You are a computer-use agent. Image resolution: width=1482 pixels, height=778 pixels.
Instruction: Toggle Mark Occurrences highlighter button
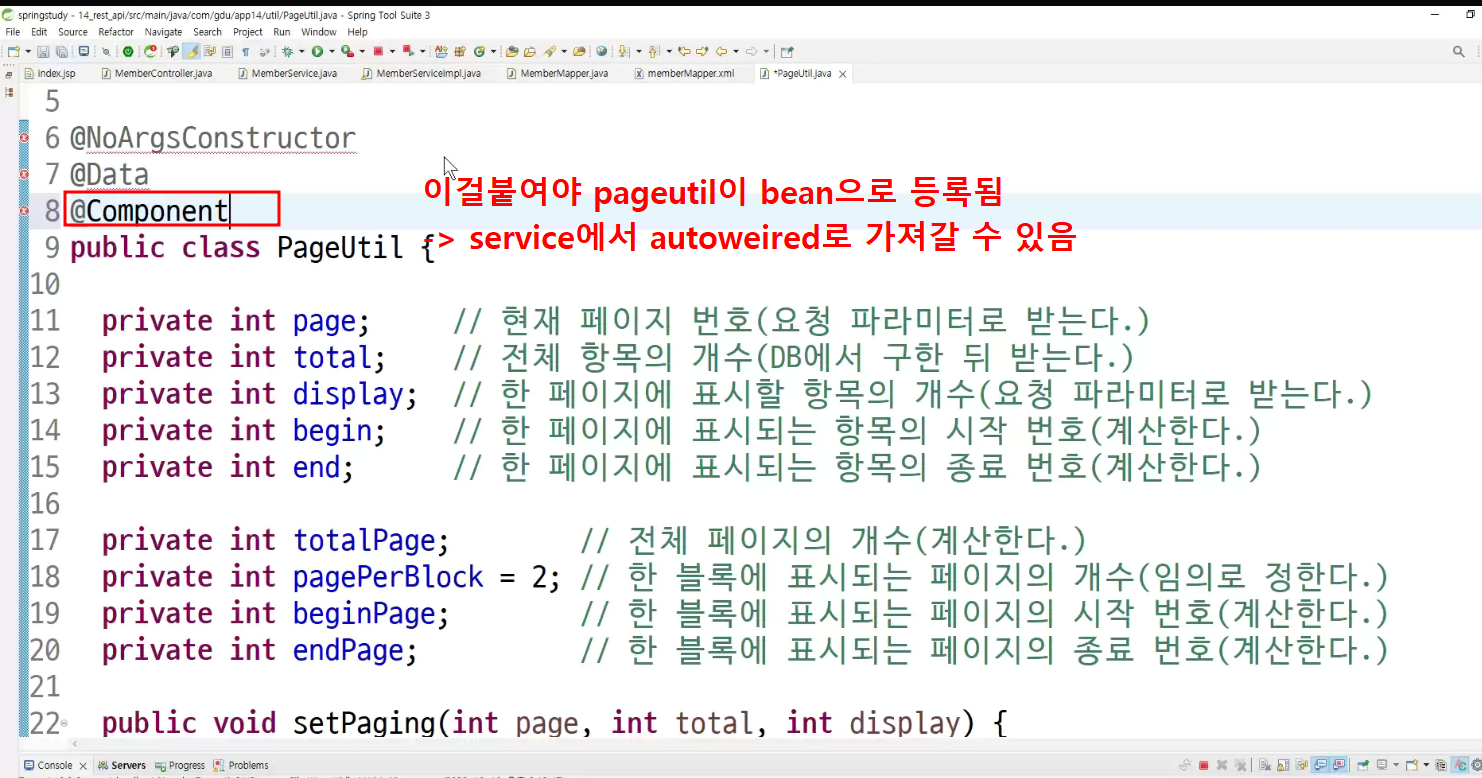point(189,51)
